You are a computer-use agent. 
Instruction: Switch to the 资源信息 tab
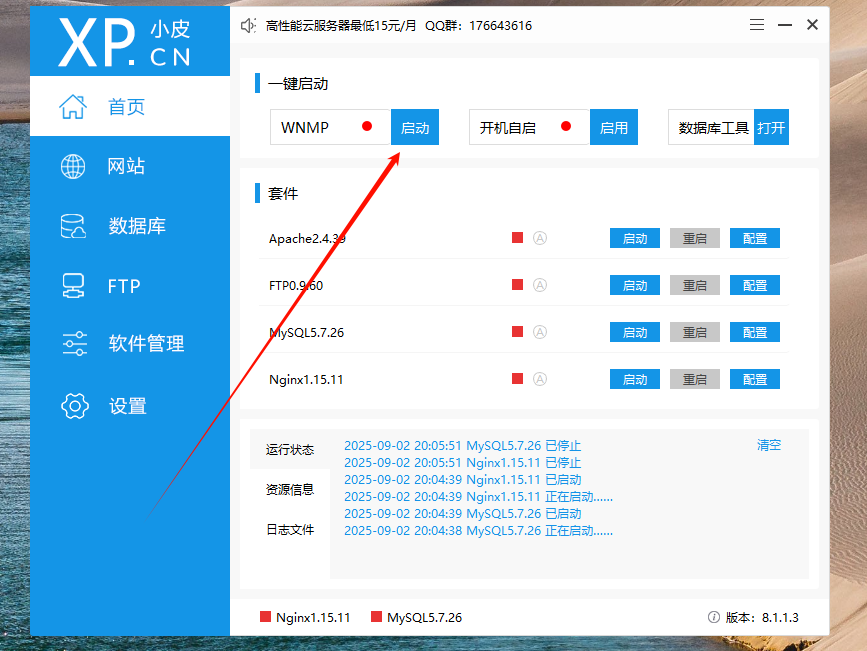coord(290,490)
